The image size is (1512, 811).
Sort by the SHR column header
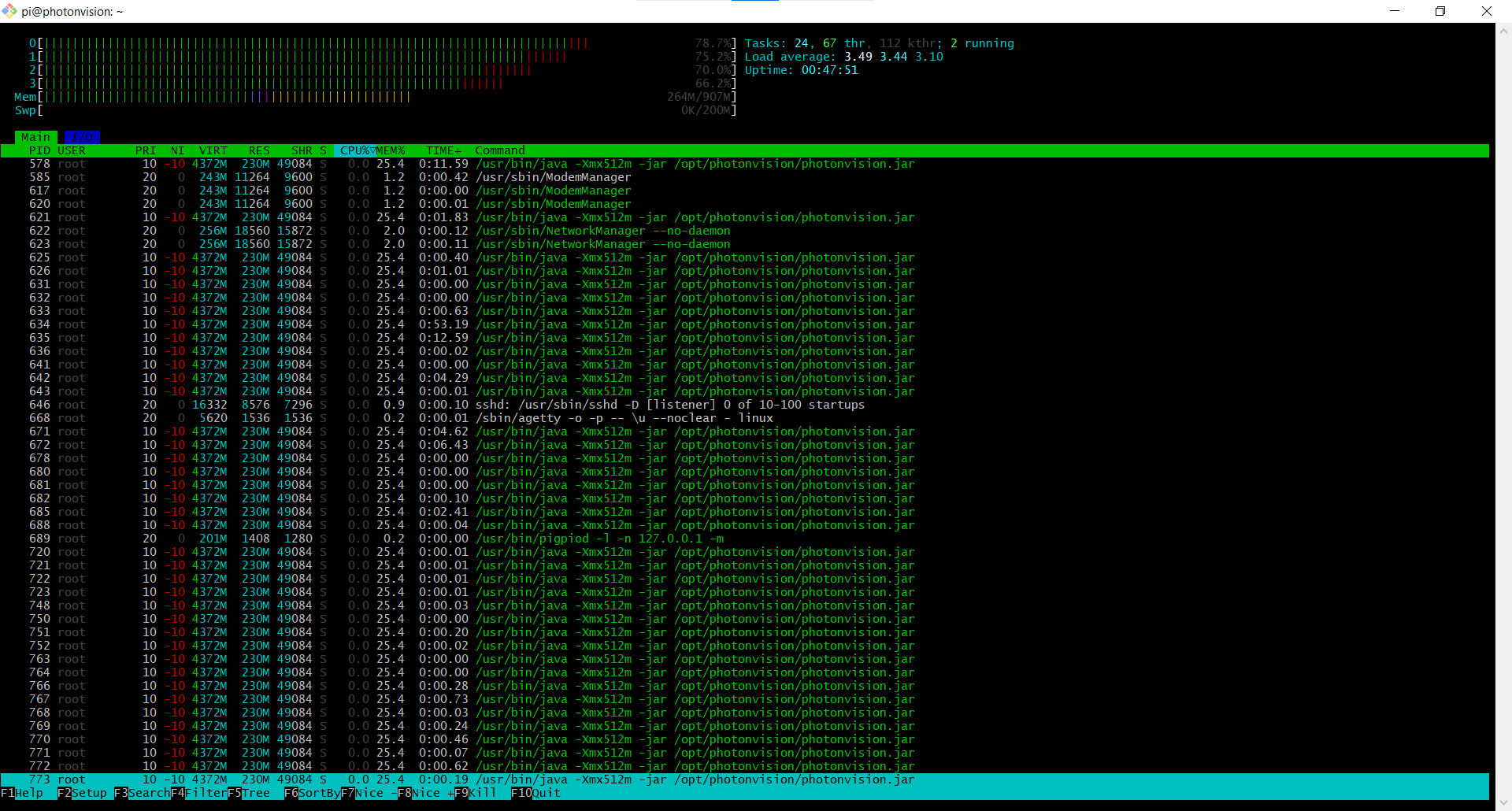[x=302, y=150]
